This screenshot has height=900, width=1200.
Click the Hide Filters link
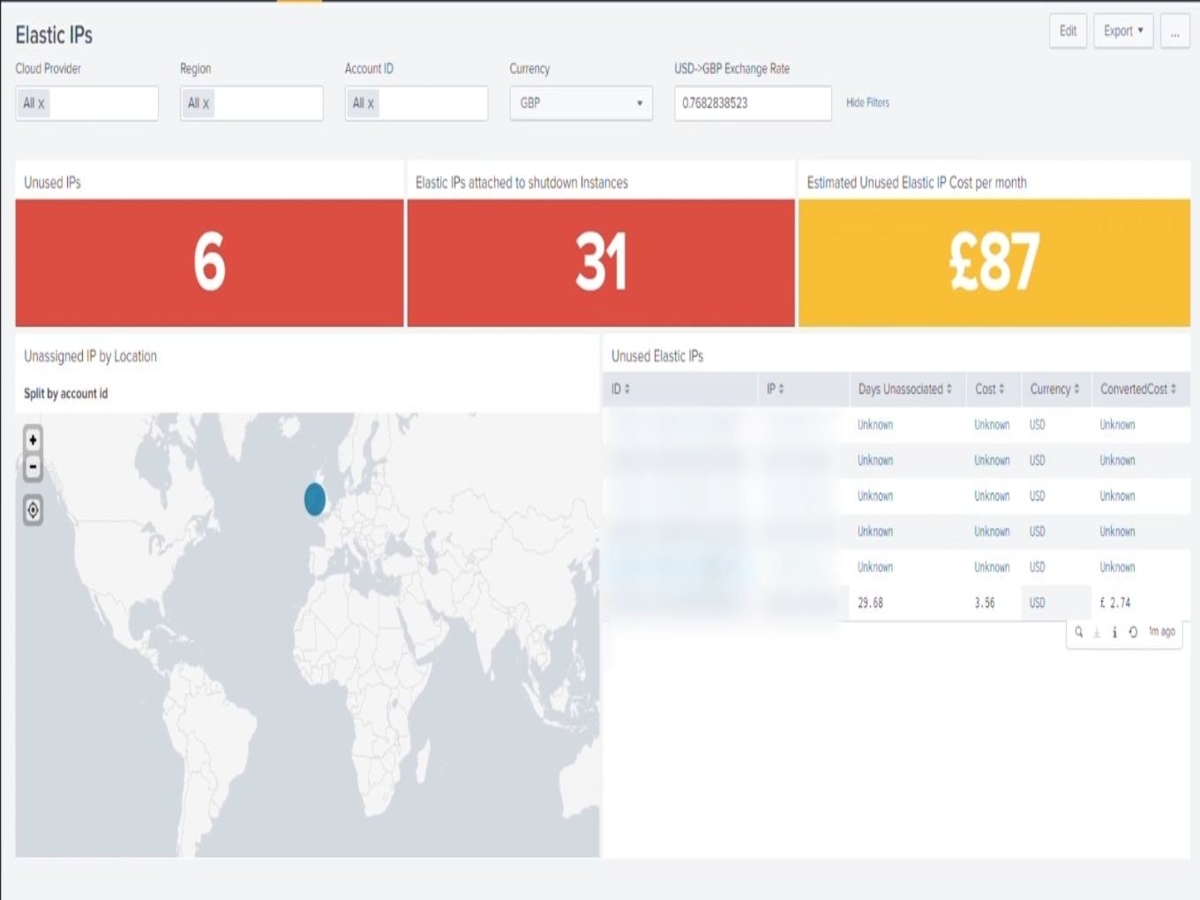868,103
